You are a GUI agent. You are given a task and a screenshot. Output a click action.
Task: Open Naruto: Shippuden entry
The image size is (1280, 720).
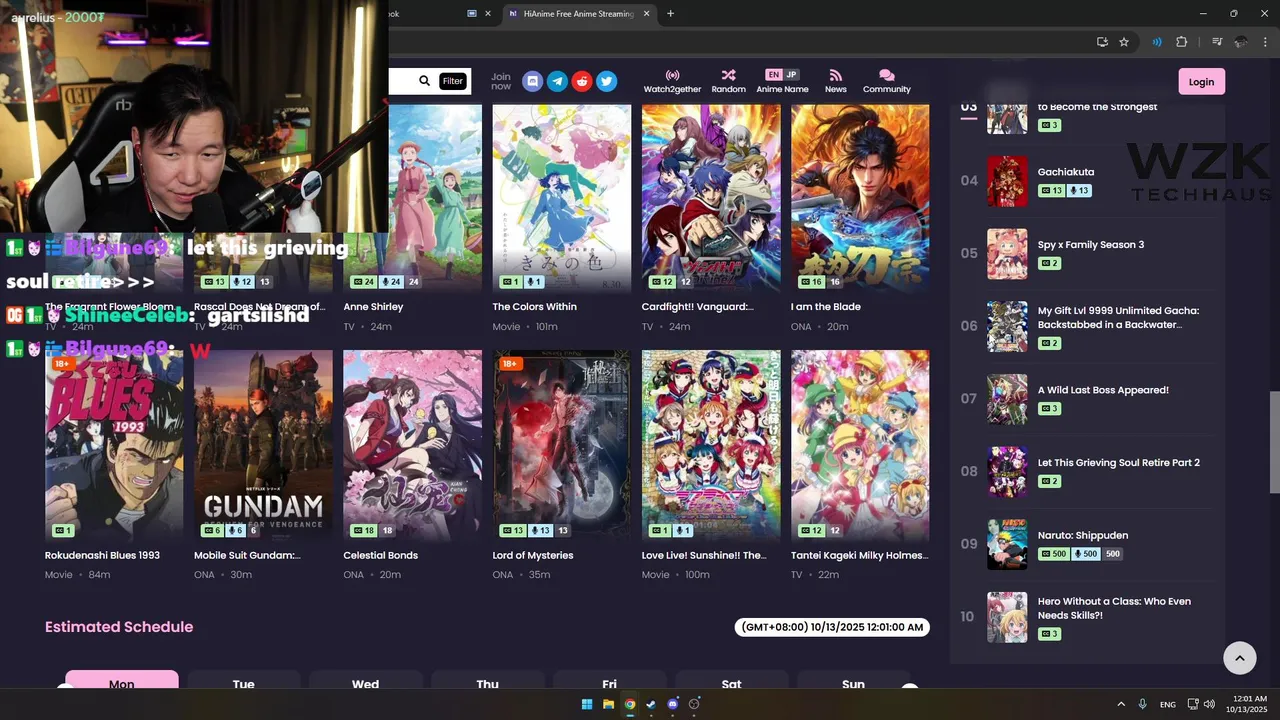(x=1083, y=535)
